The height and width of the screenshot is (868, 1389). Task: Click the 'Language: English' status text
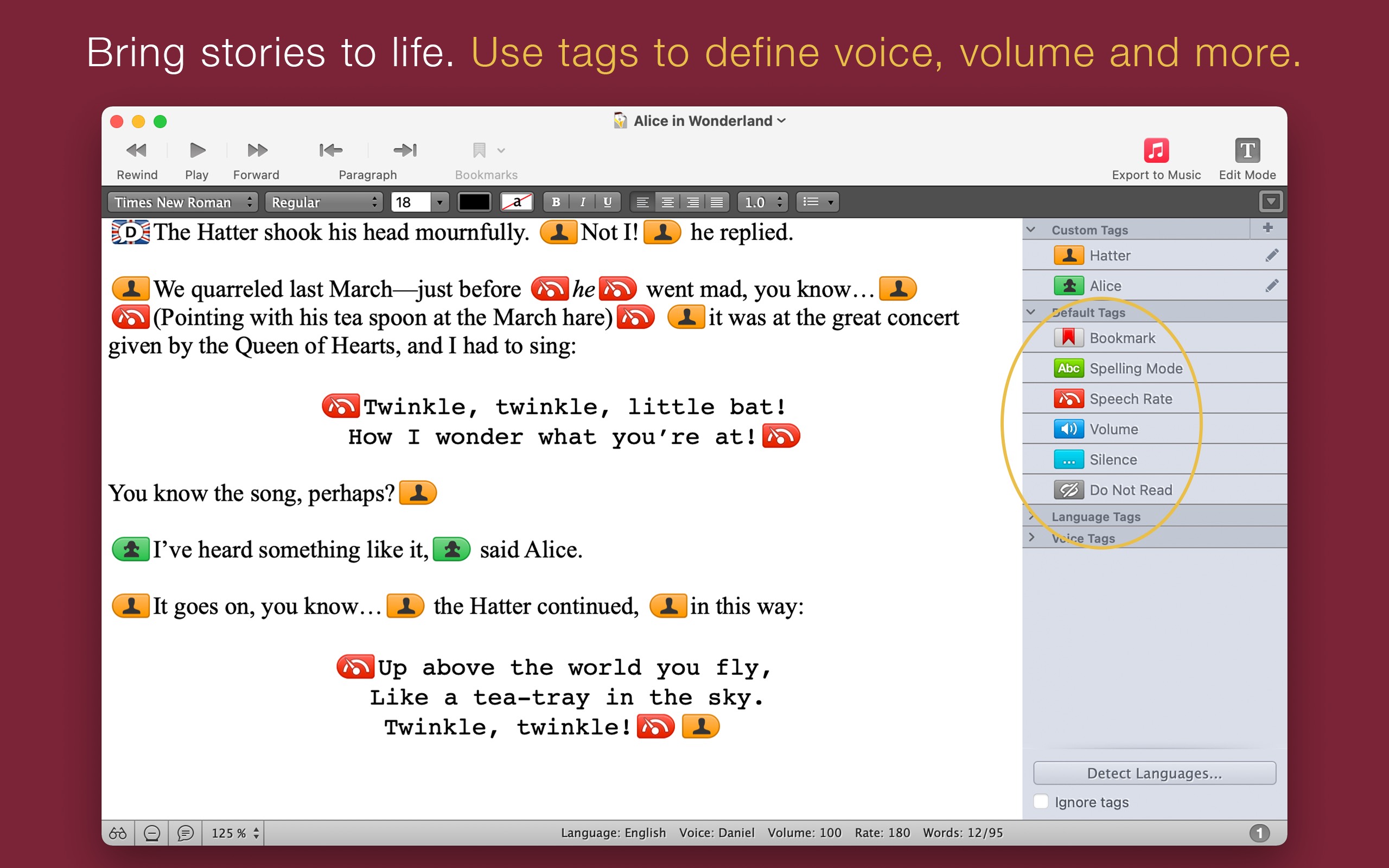pyautogui.click(x=613, y=833)
